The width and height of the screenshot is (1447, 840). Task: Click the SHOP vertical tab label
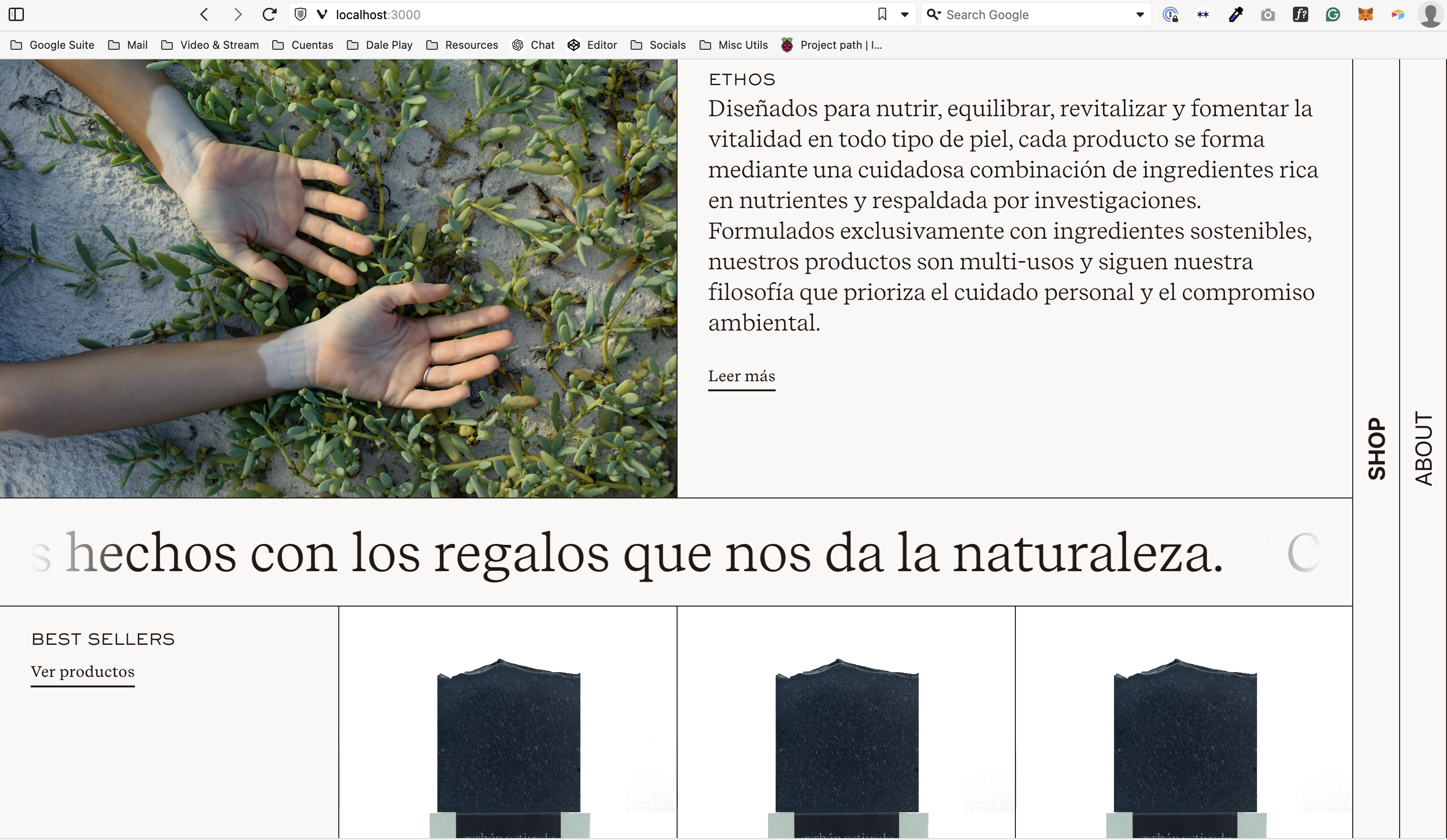[1376, 447]
